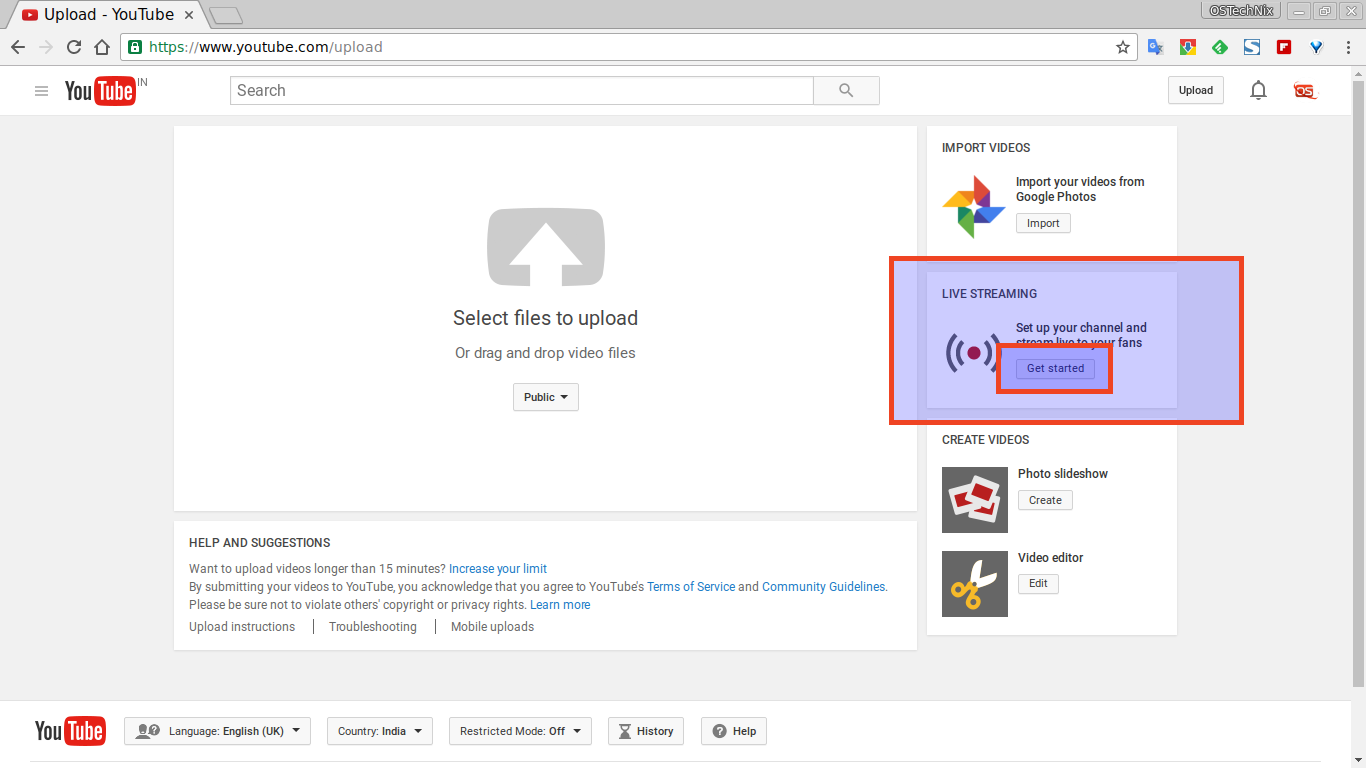This screenshot has height=768, width=1366.
Task: Click the Flipboard extension icon
Action: coord(1284,47)
